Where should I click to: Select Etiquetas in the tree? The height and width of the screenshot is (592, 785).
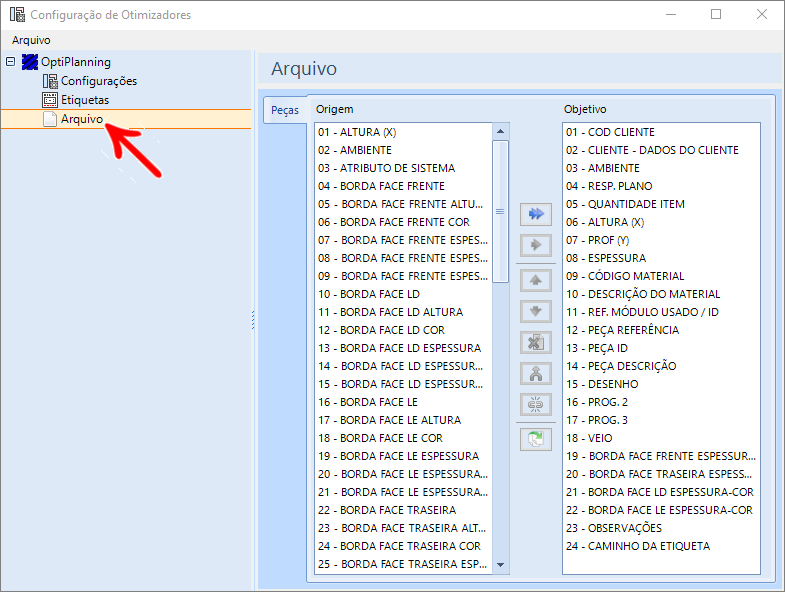click(85, 100)
